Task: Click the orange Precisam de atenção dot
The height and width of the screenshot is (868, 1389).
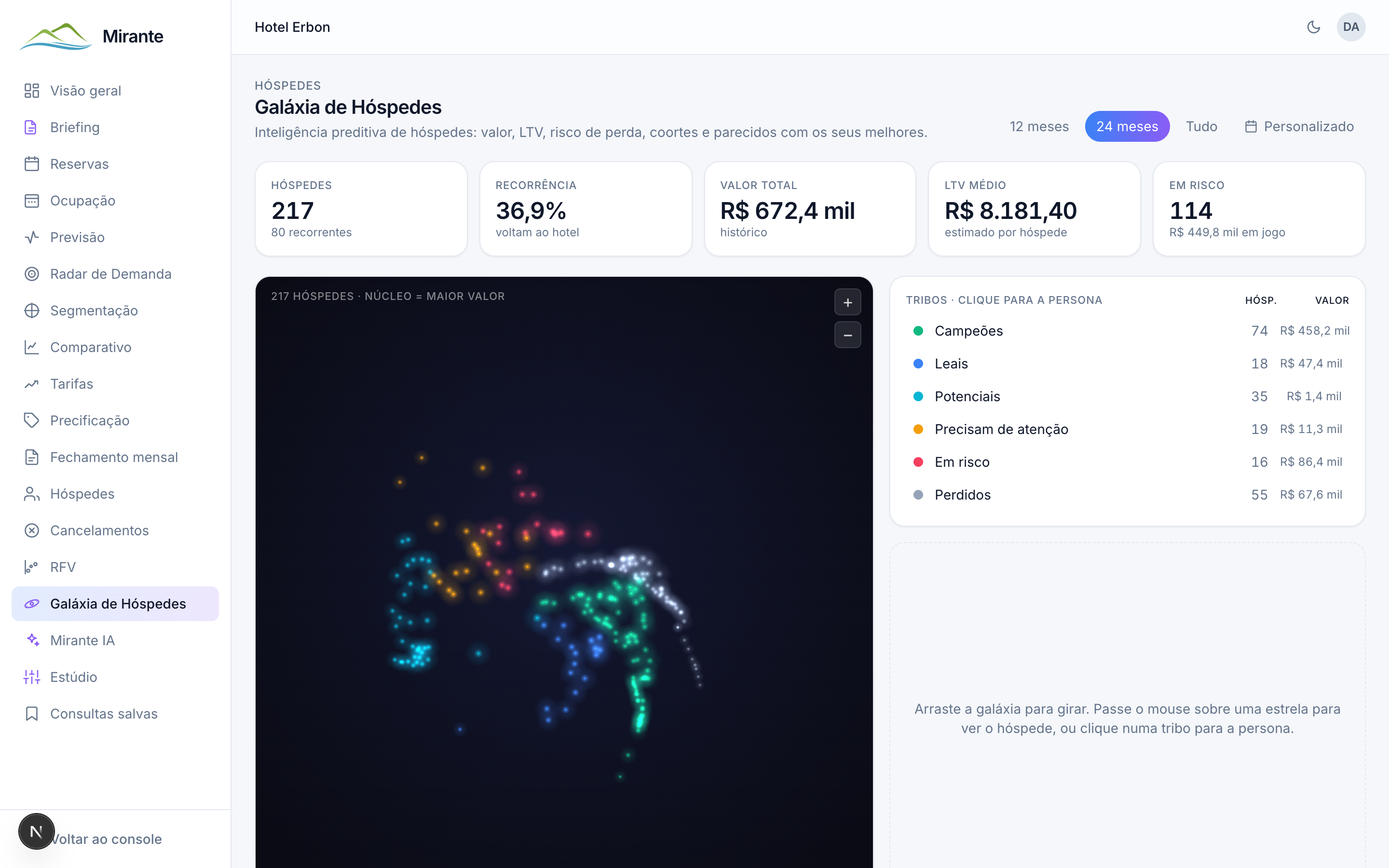Action: 918,429
